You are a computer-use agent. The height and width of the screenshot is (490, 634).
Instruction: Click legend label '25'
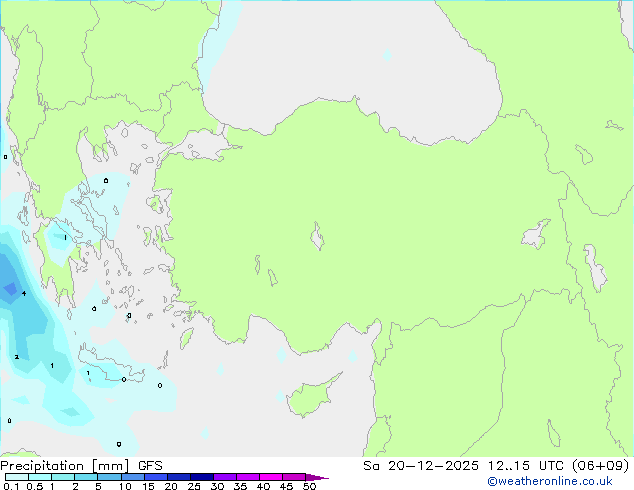194,486
